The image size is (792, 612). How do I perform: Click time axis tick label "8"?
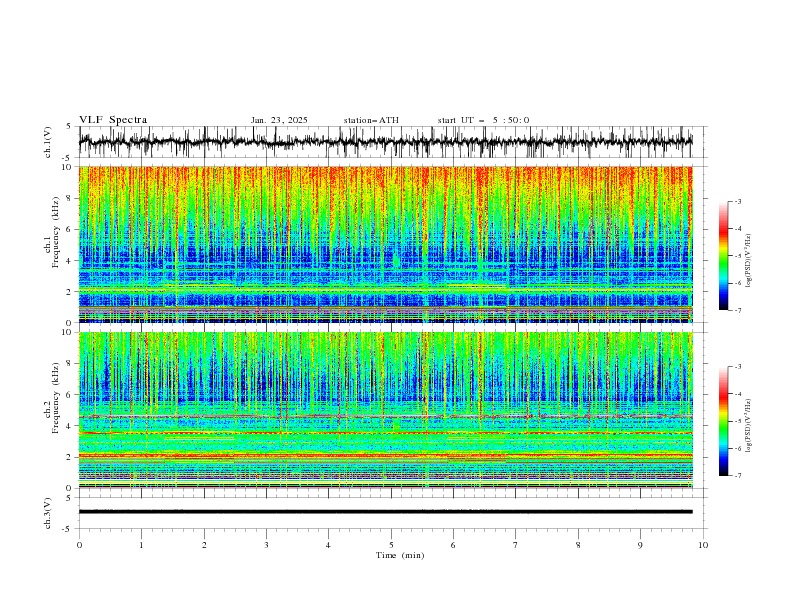click(578, 545)
